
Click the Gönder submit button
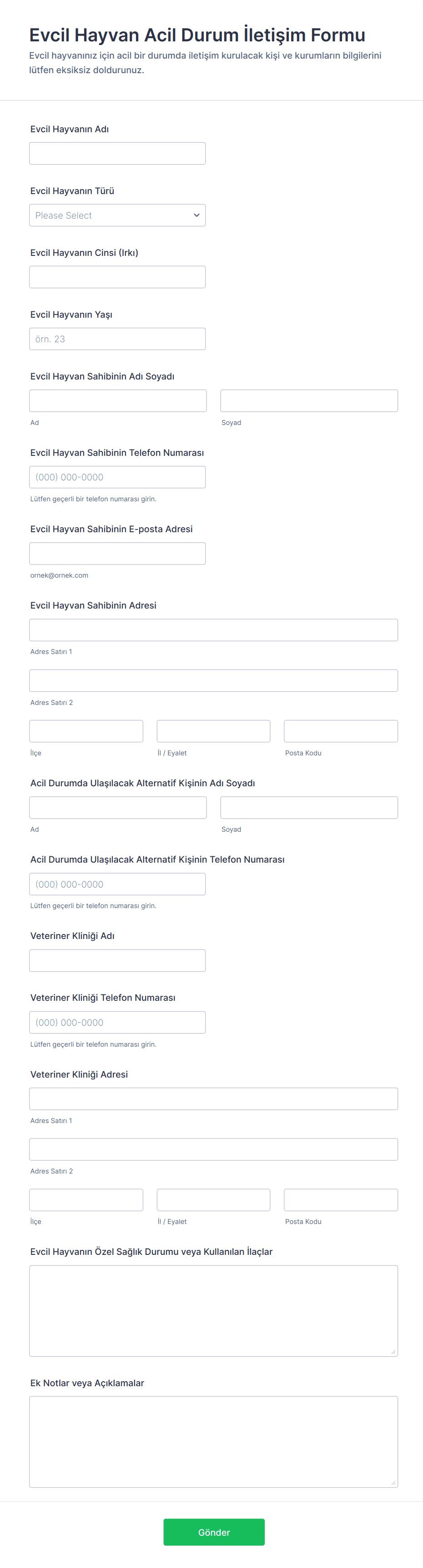[x=213, y=1532]
